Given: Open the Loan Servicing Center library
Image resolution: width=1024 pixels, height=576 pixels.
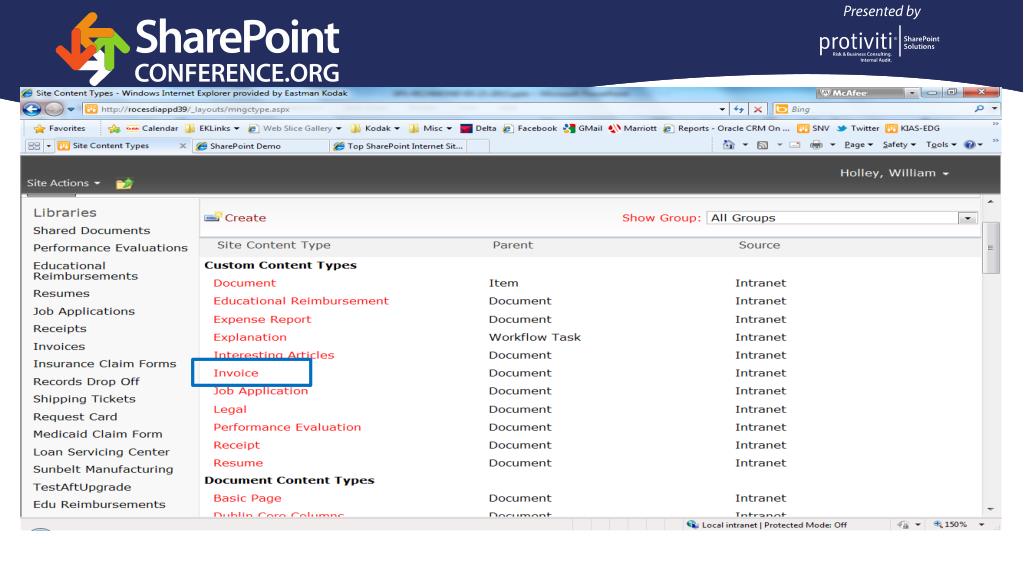Looking at the screenshot, I should (101, 452).
